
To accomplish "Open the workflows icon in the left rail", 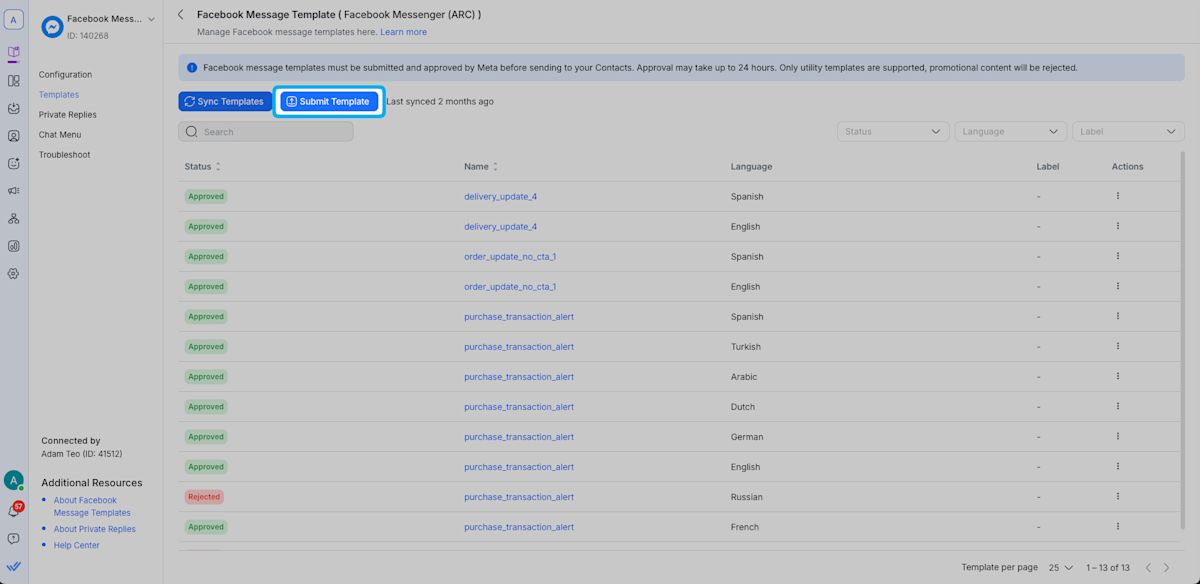I will 14,218.
